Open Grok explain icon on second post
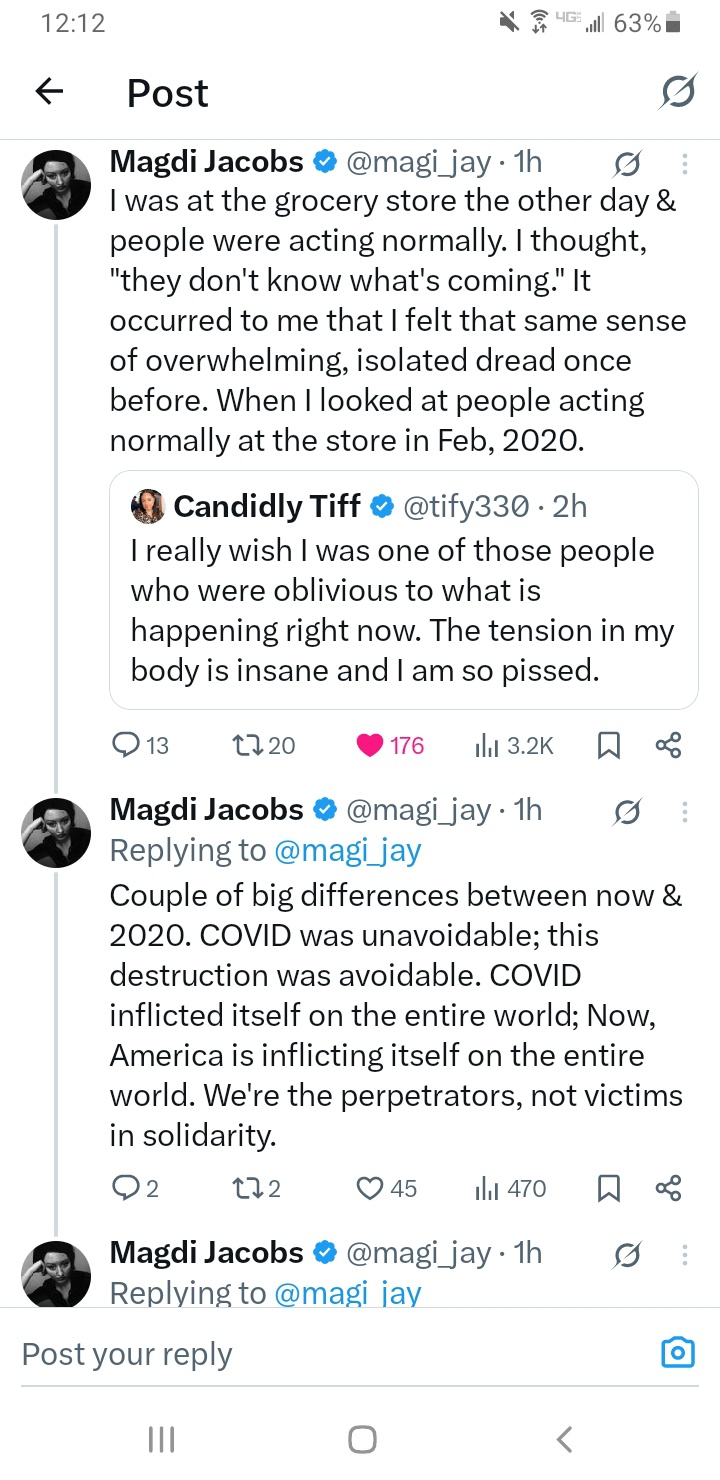The height and width of the screenshot is (1480, 720). pos(628,811)
